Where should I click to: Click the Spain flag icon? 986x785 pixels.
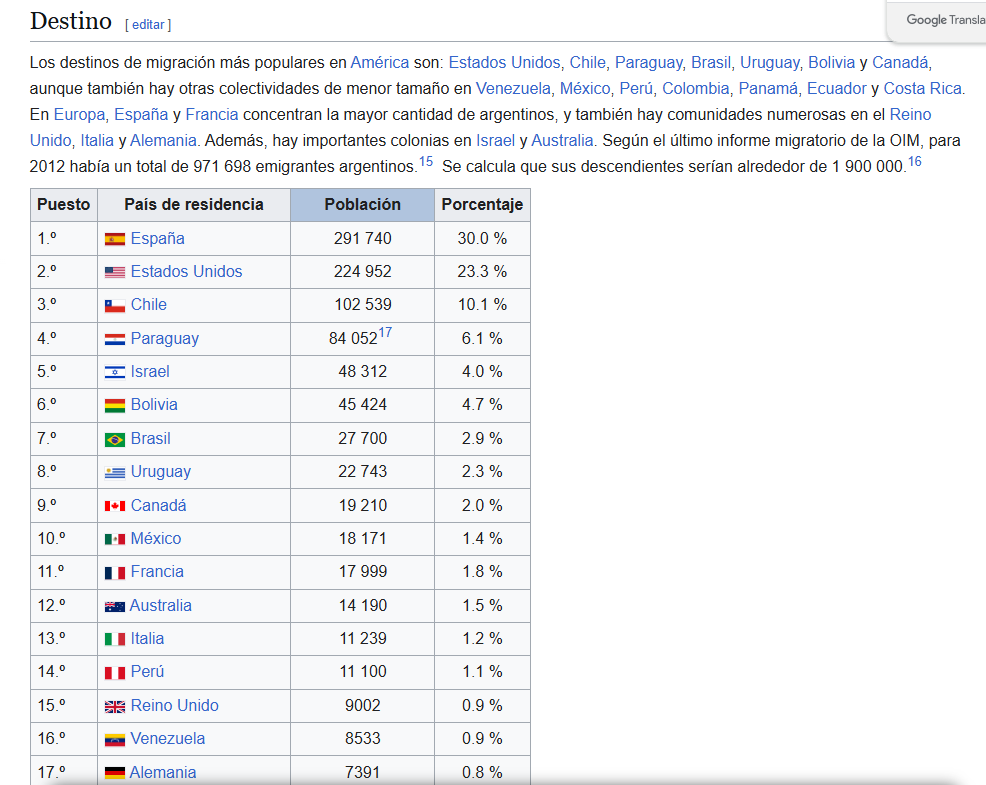114,239
